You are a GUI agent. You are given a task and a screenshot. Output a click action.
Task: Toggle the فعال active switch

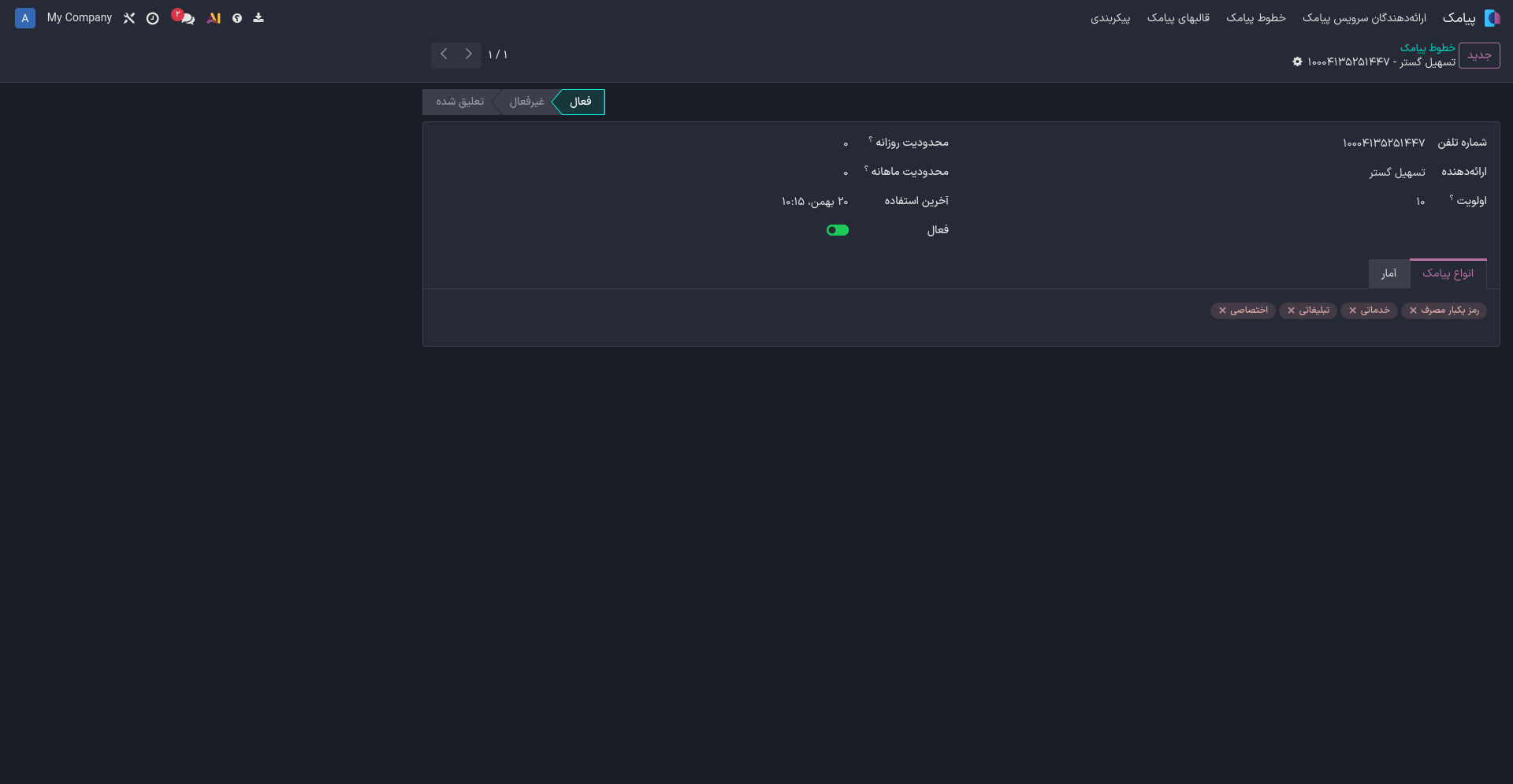837,230
